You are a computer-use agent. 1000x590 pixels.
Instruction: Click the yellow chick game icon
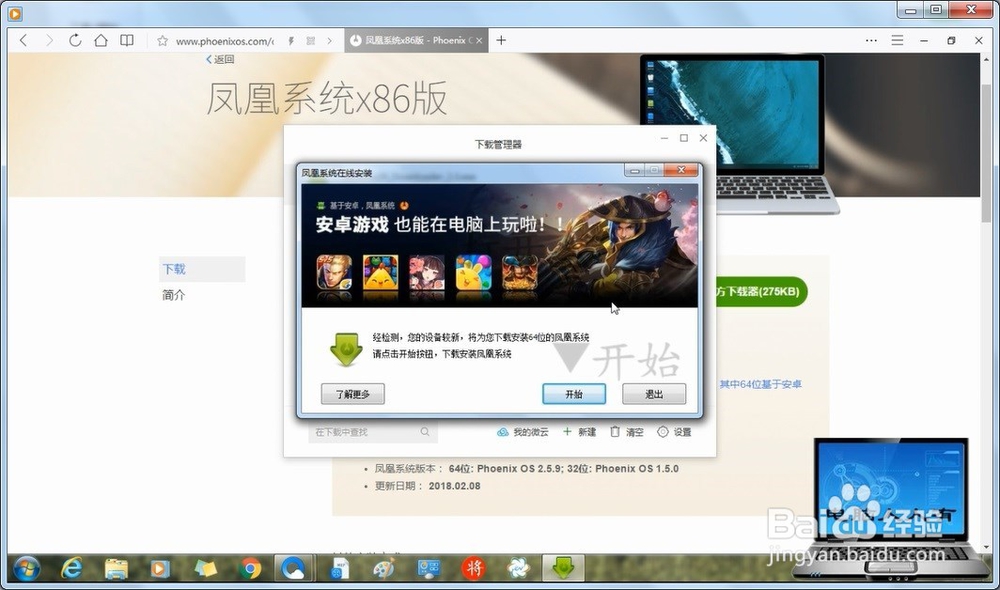pos(381,272)
